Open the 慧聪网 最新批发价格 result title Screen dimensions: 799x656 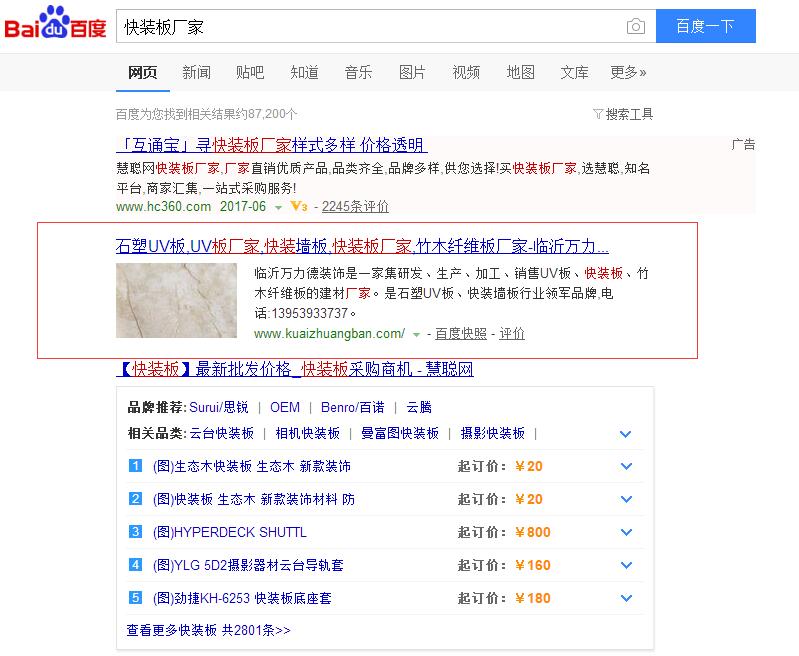tap(295, 369)
